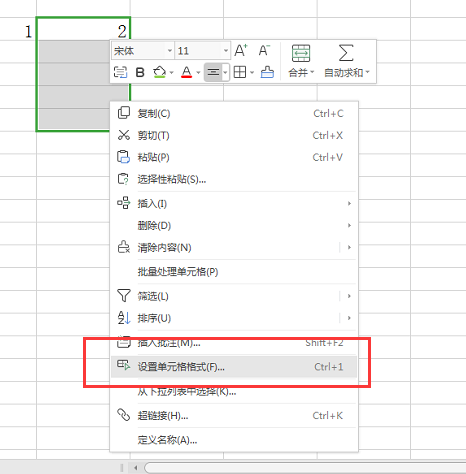Click the format painter brush icon
The height and width of the screenshot is (474, 466).
pos(267,72)
